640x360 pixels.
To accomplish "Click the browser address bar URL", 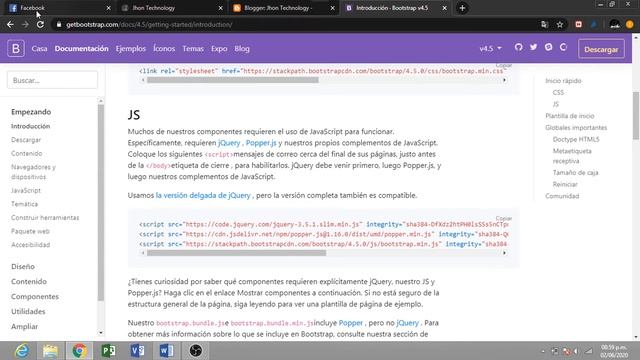I will [149, 24].
